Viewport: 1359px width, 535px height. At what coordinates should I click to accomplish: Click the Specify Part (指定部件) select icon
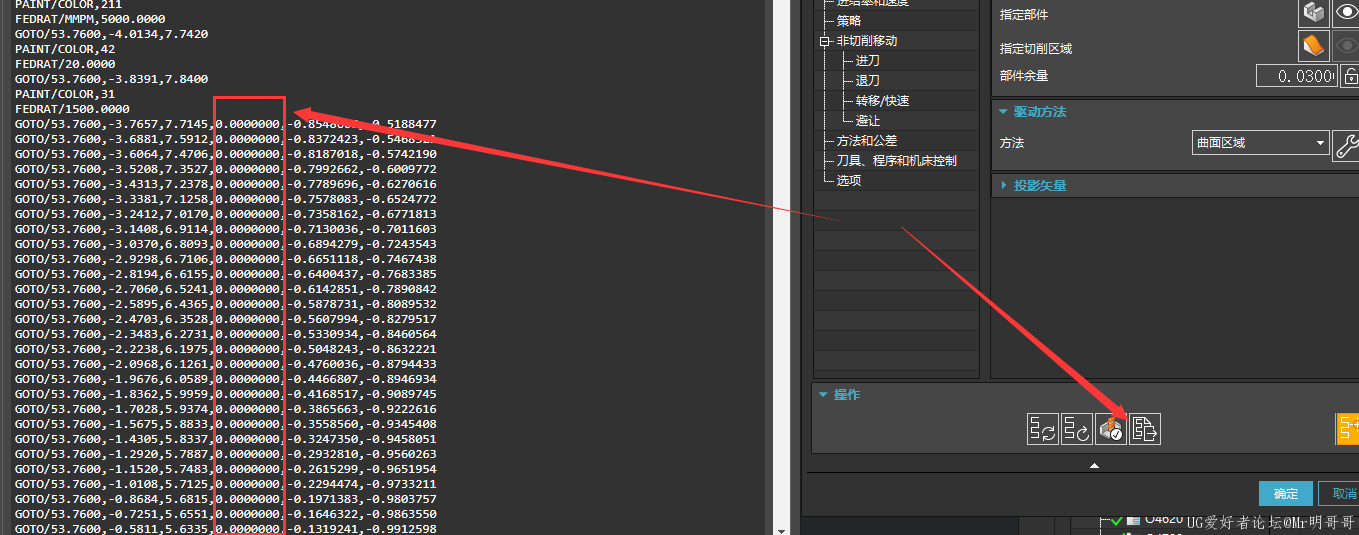point(1313,13)
